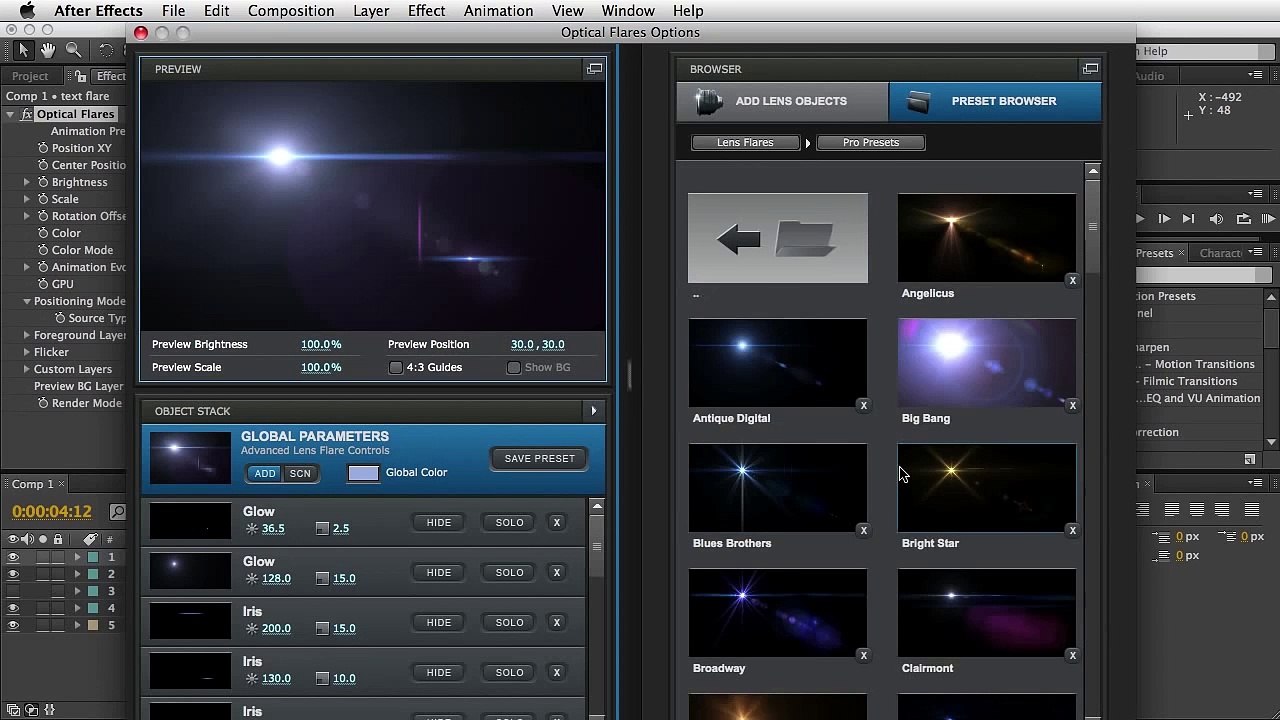
Task: Click layer 5 label color swatch
Action: (x=93, y=625)
